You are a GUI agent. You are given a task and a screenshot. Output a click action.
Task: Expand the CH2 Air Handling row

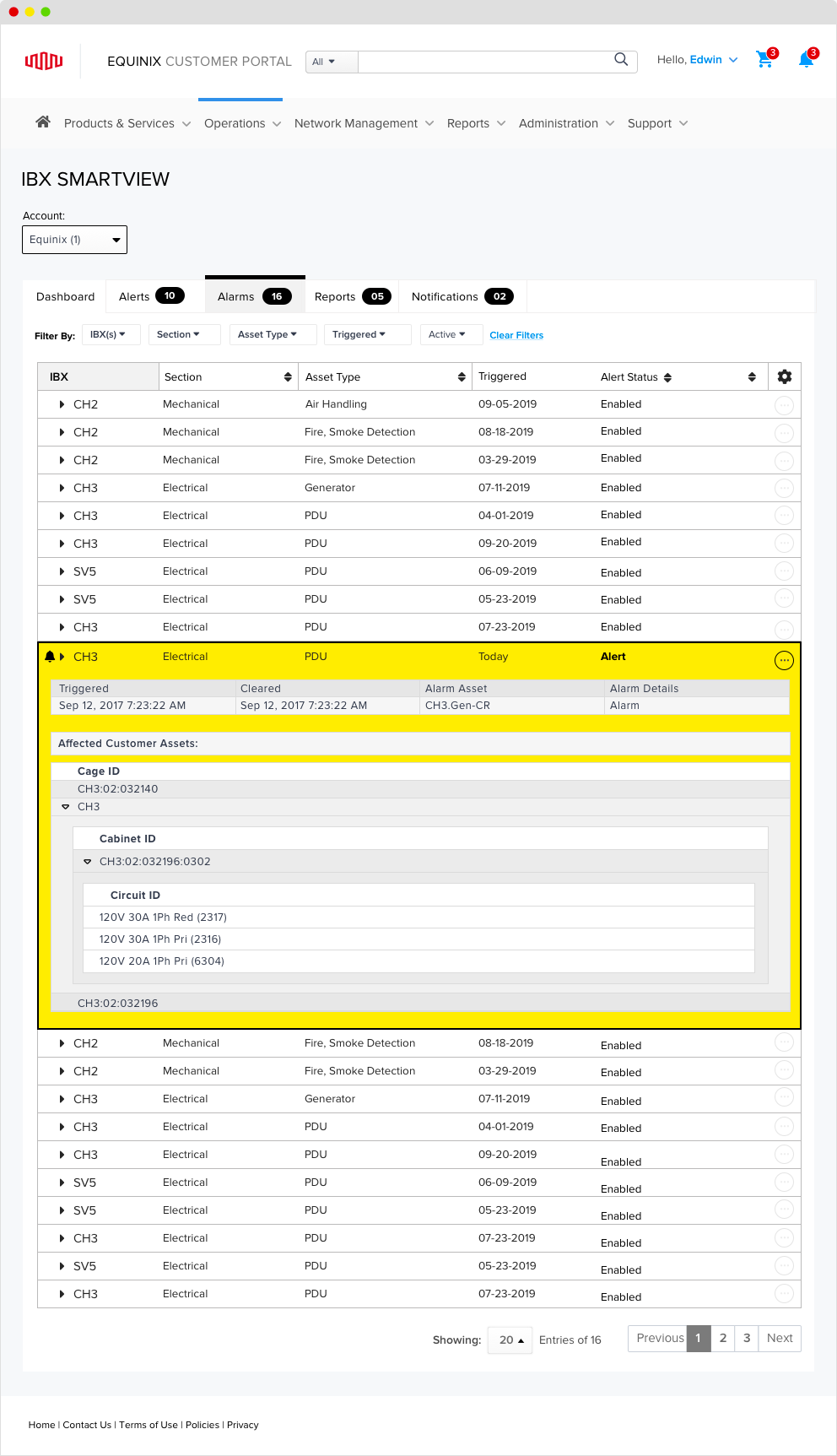(x=62, y=404)
